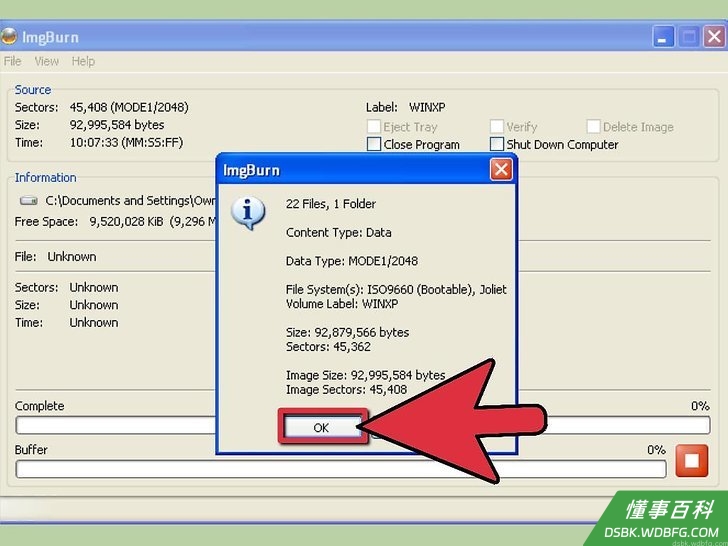728x546 pixels.
Task: Minimize the main ImgBurn window
Action: [x=663, y=37]
